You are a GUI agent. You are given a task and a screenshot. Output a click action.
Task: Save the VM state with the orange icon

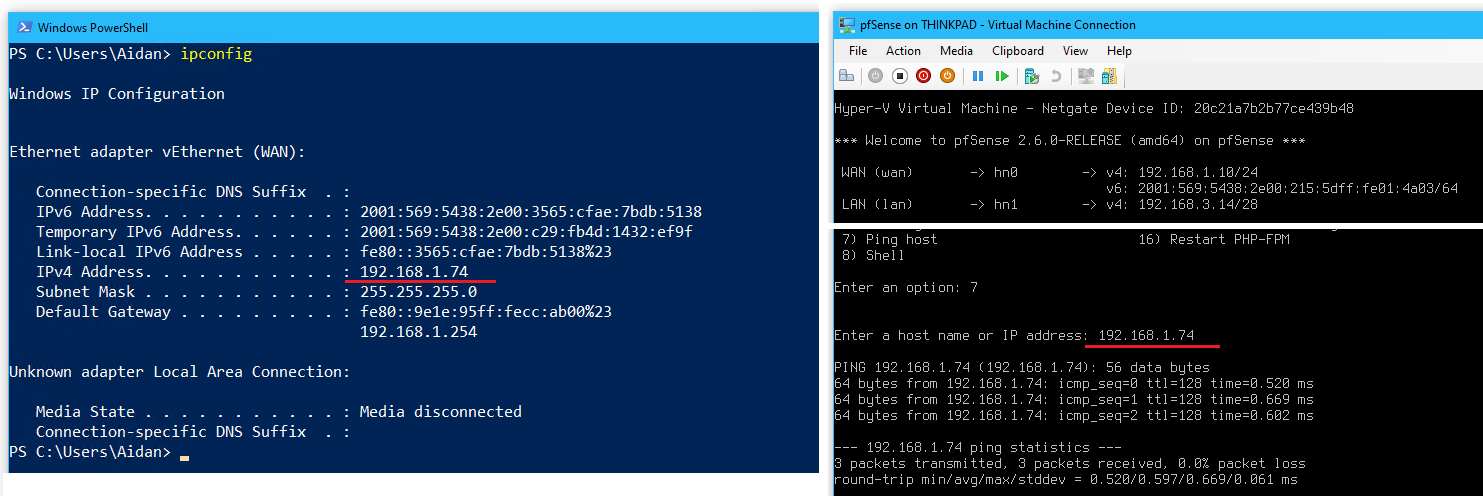947,76
